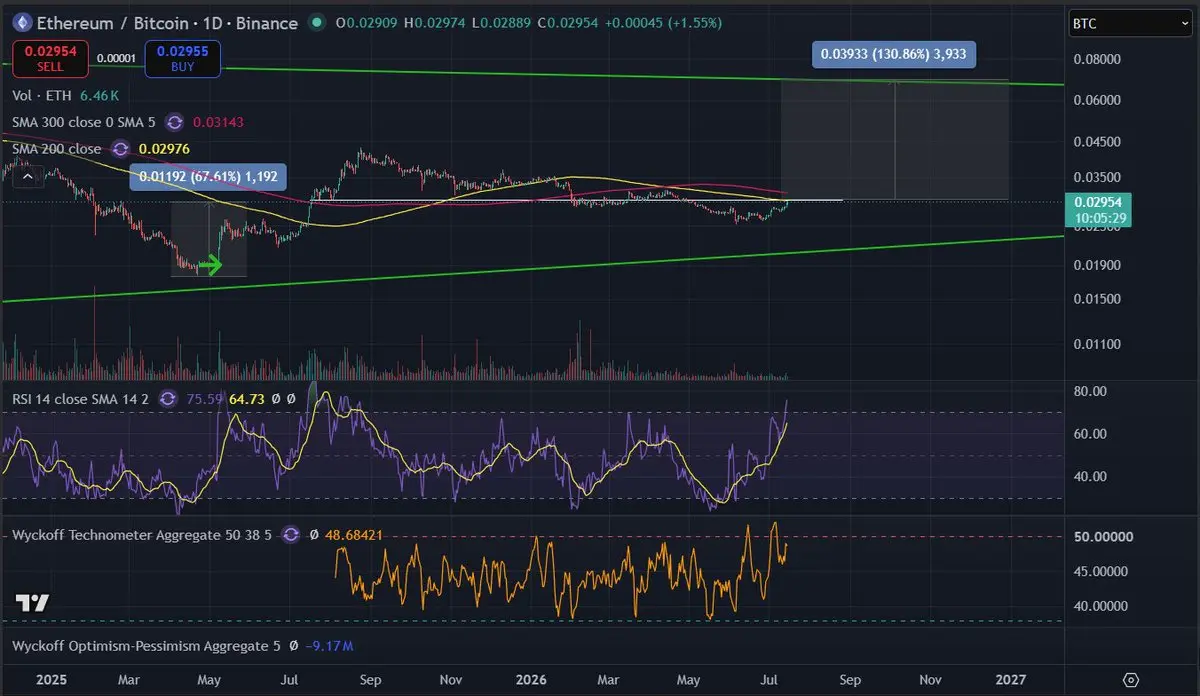Click the 0.06000 price scale label

[1098, 100]
